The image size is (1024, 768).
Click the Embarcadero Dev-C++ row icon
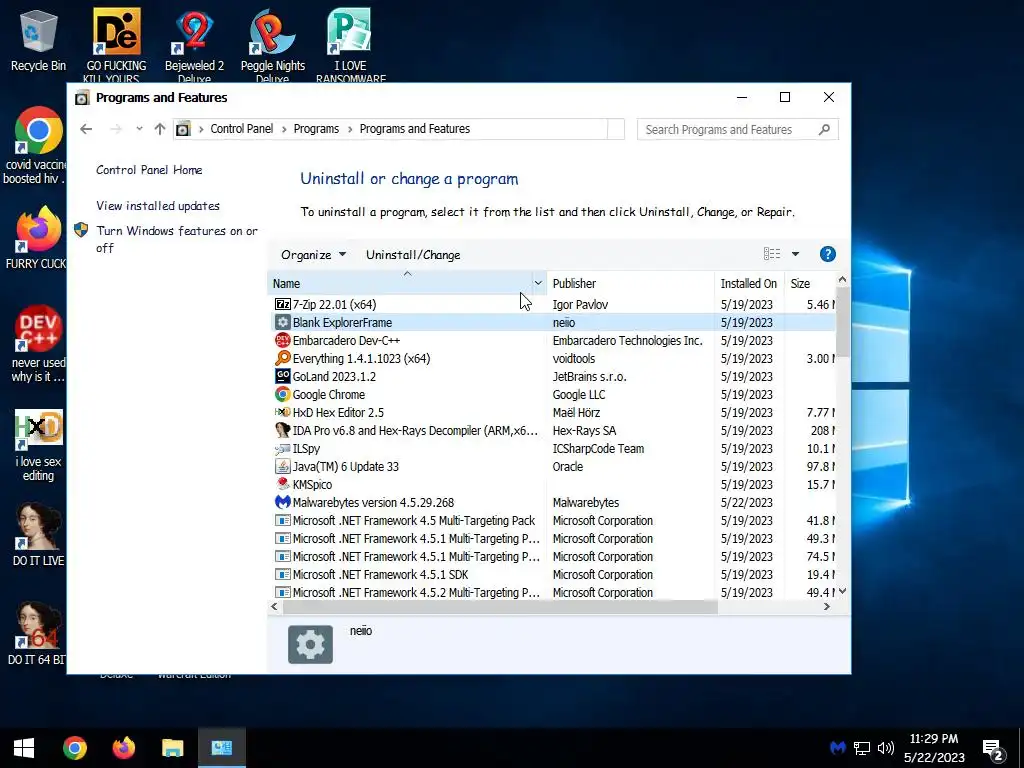(x=282, y=340)
